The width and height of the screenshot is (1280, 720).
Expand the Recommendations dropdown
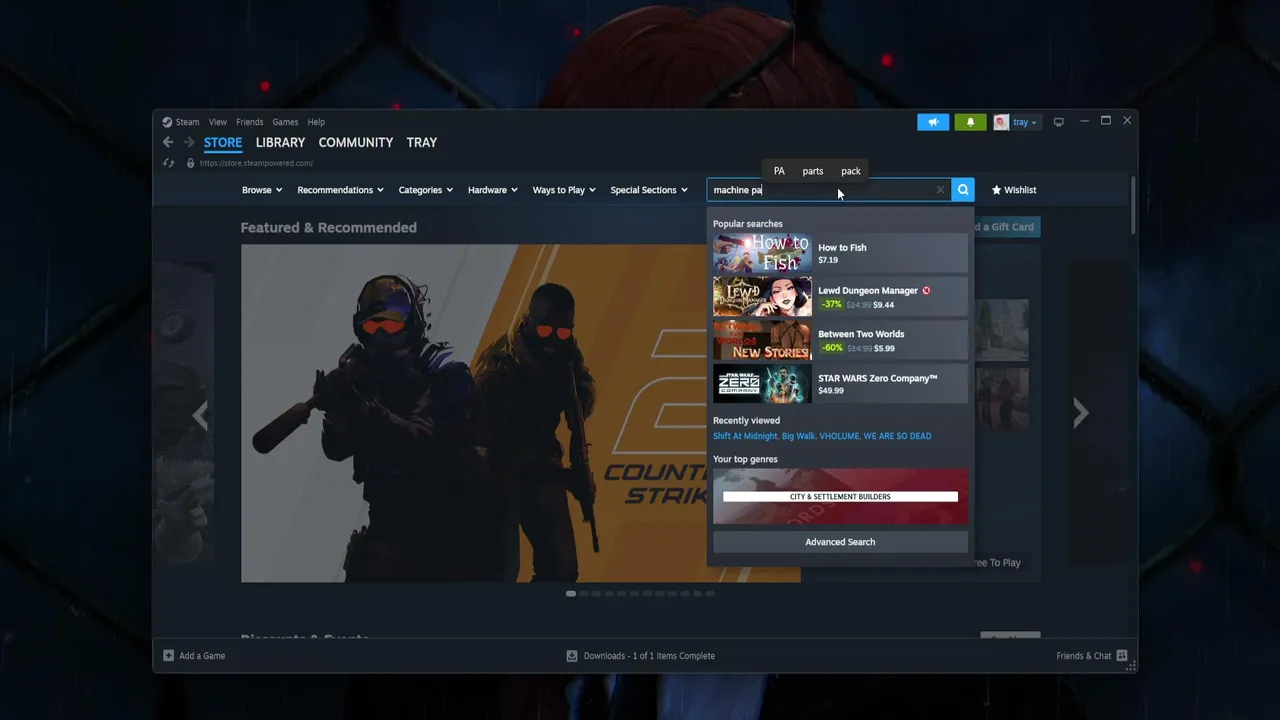tap(341, 190)
